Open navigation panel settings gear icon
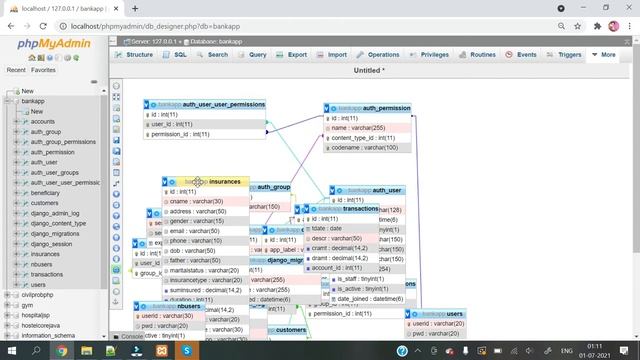 click(x=67, y=58)
